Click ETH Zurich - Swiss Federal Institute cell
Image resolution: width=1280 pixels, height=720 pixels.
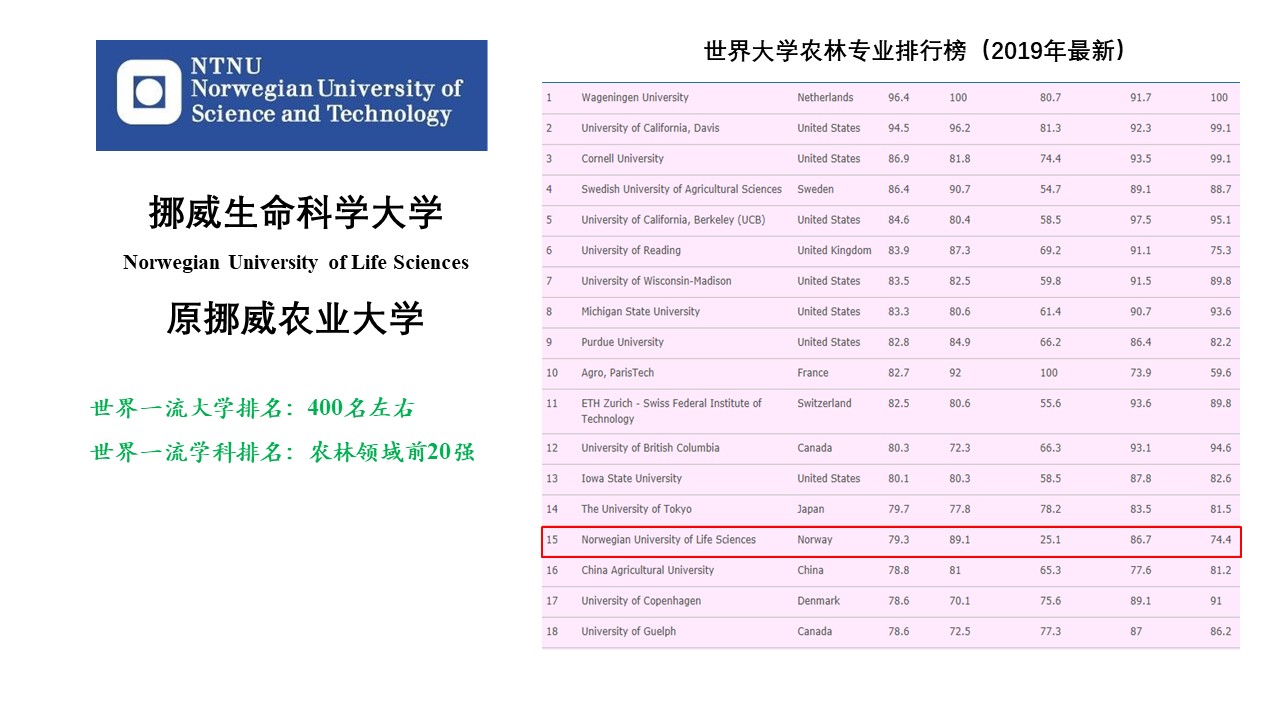(671, 411)
